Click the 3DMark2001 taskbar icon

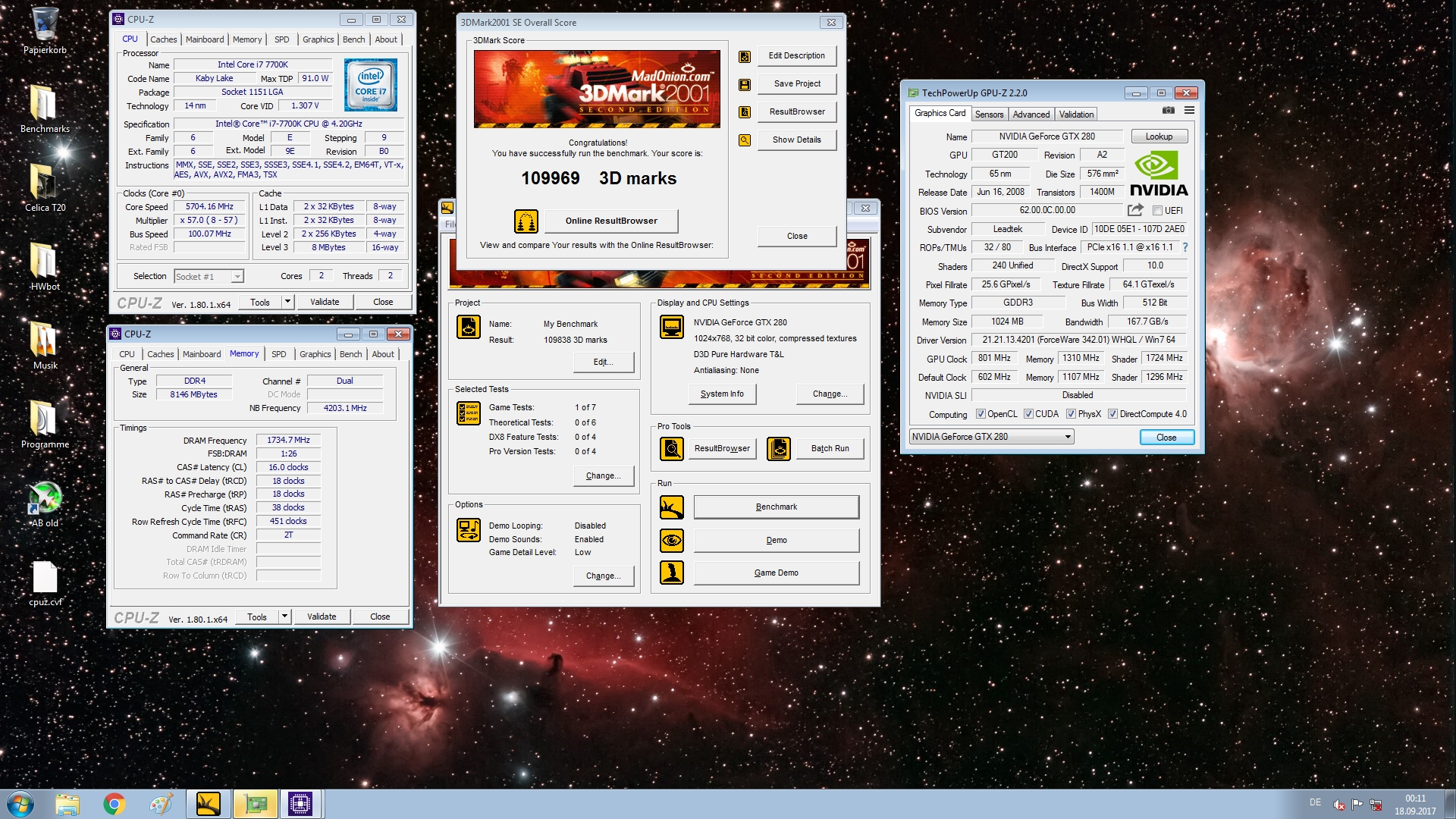coord(209,804)
